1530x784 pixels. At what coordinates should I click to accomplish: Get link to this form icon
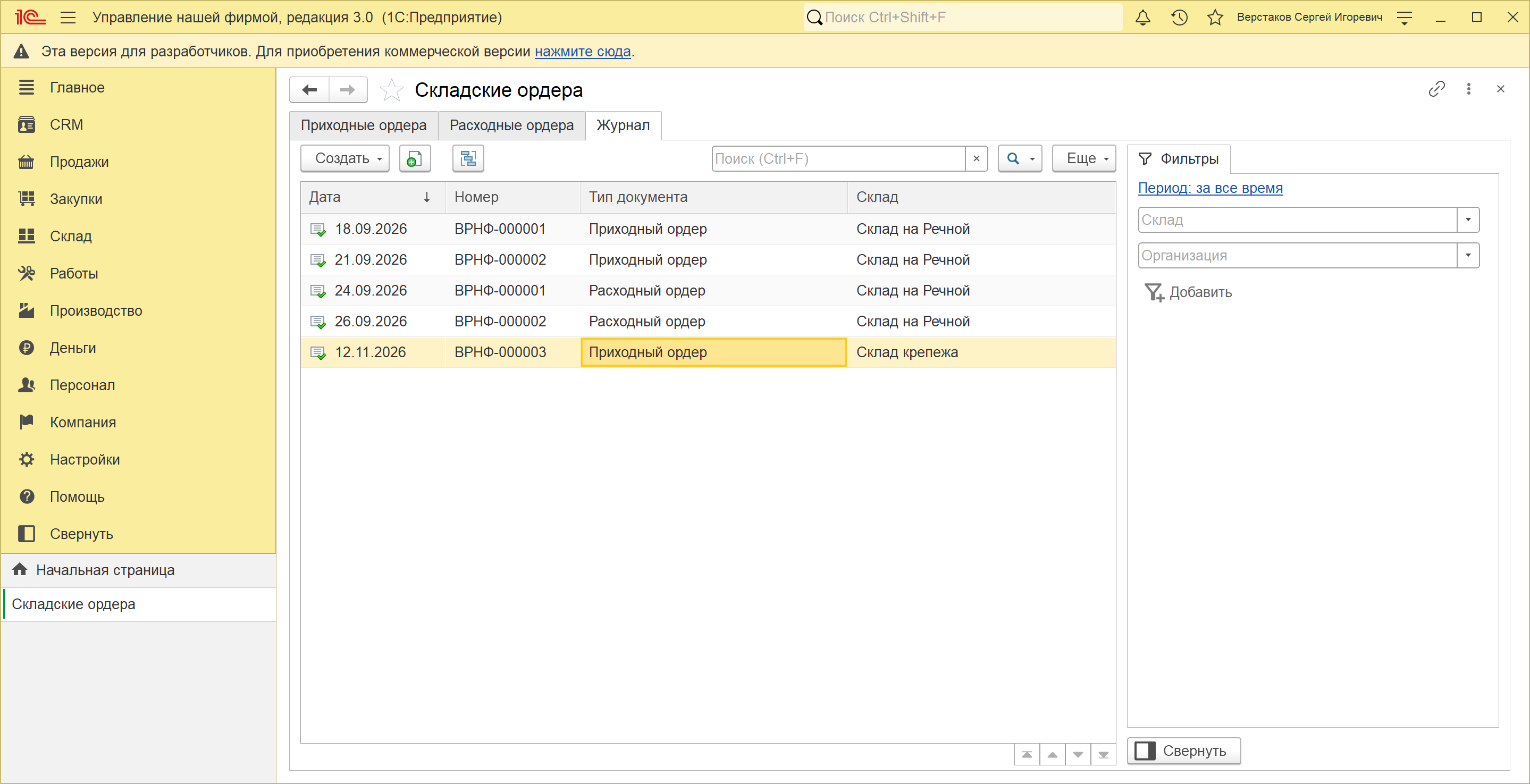tap(1436, 89)
